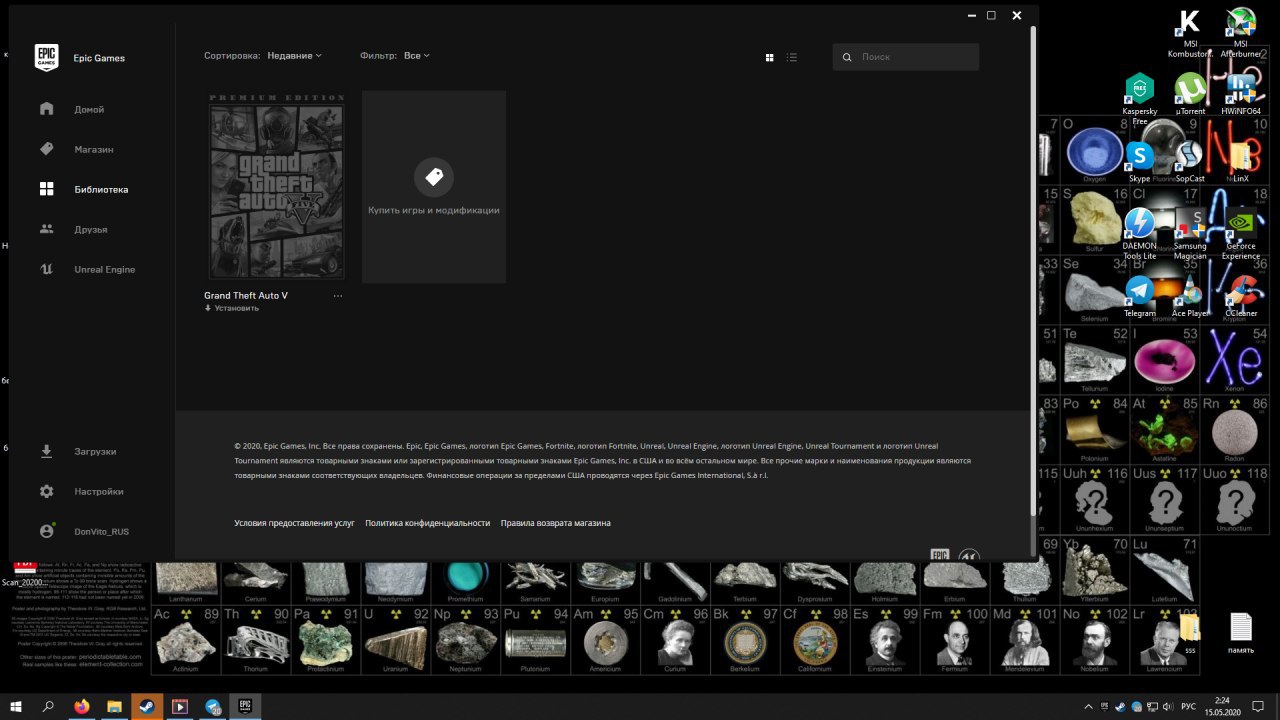Open Steam from the taskbar
Screen dimensions: 1280x720
tap(147, 706)
